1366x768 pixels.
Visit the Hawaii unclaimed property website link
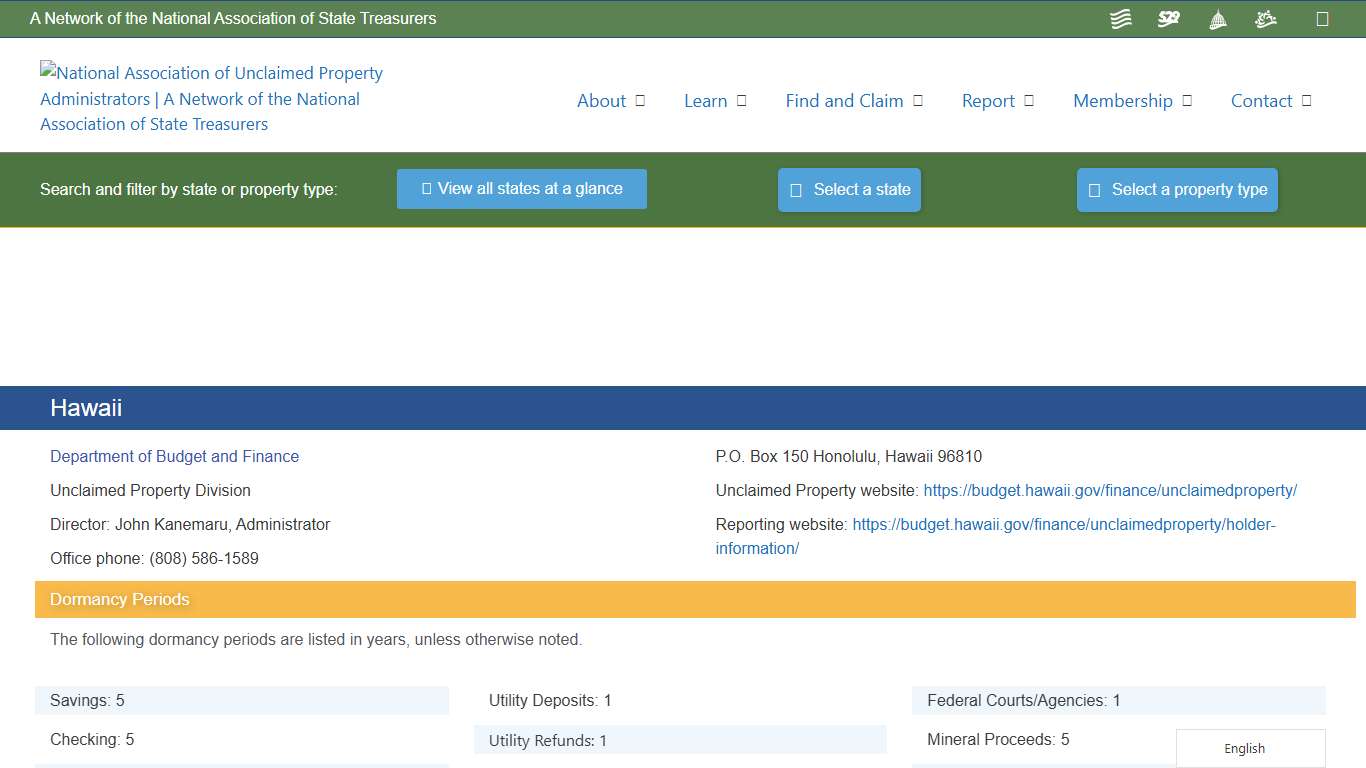1110,490
